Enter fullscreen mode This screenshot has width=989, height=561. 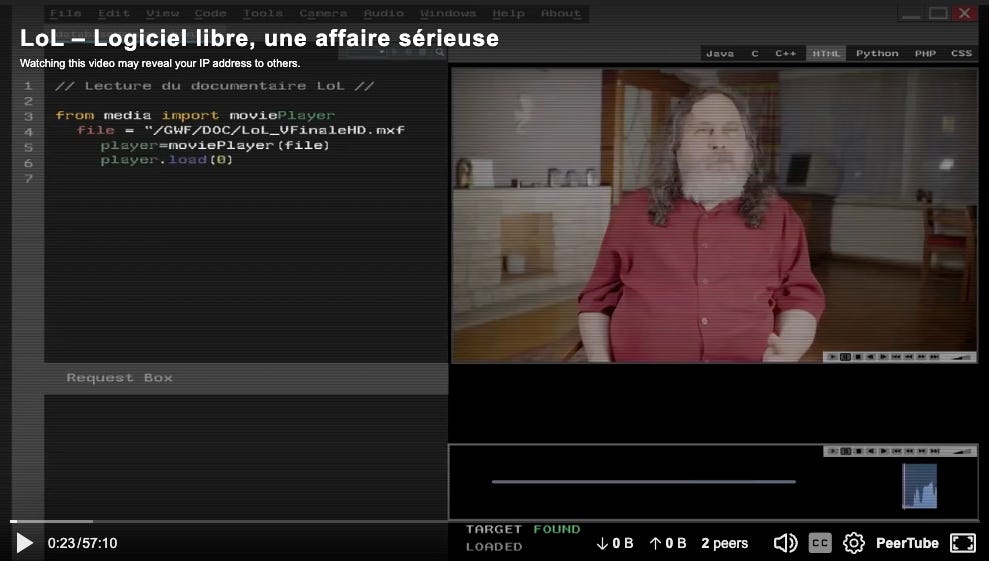point(963,543)
